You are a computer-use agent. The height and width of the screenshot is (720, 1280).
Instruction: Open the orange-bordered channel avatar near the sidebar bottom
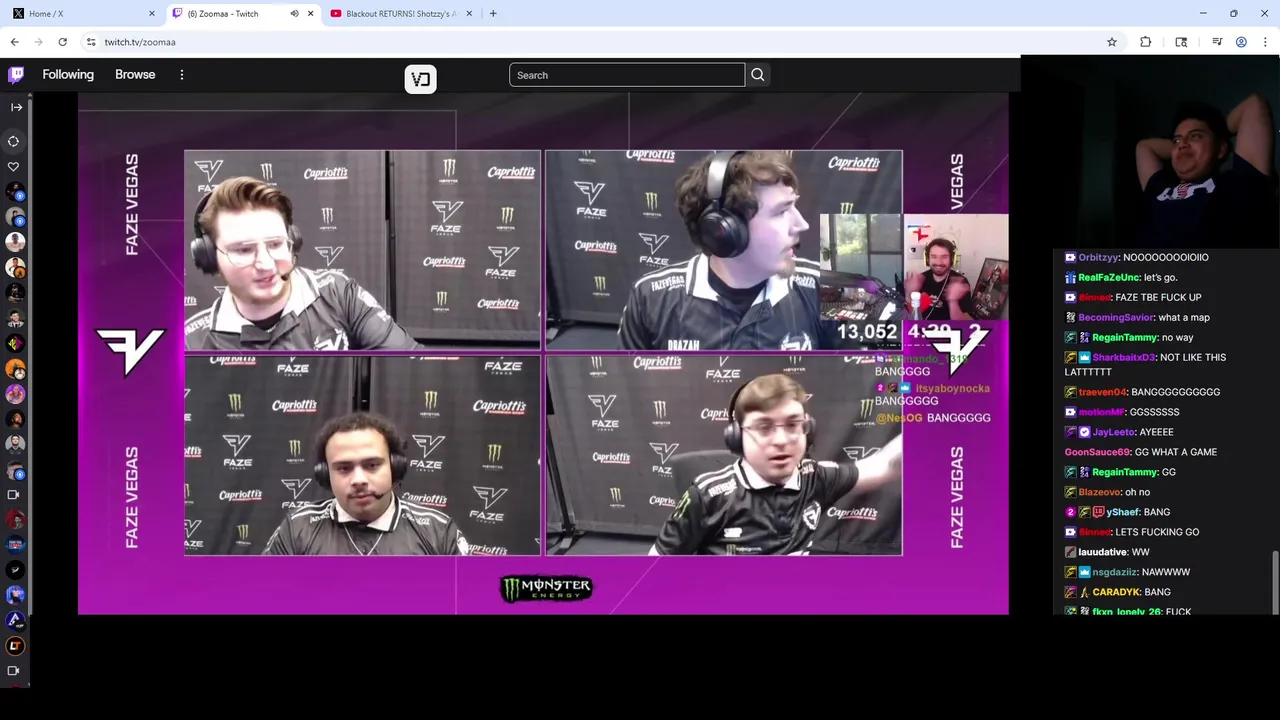coord(15,646)
